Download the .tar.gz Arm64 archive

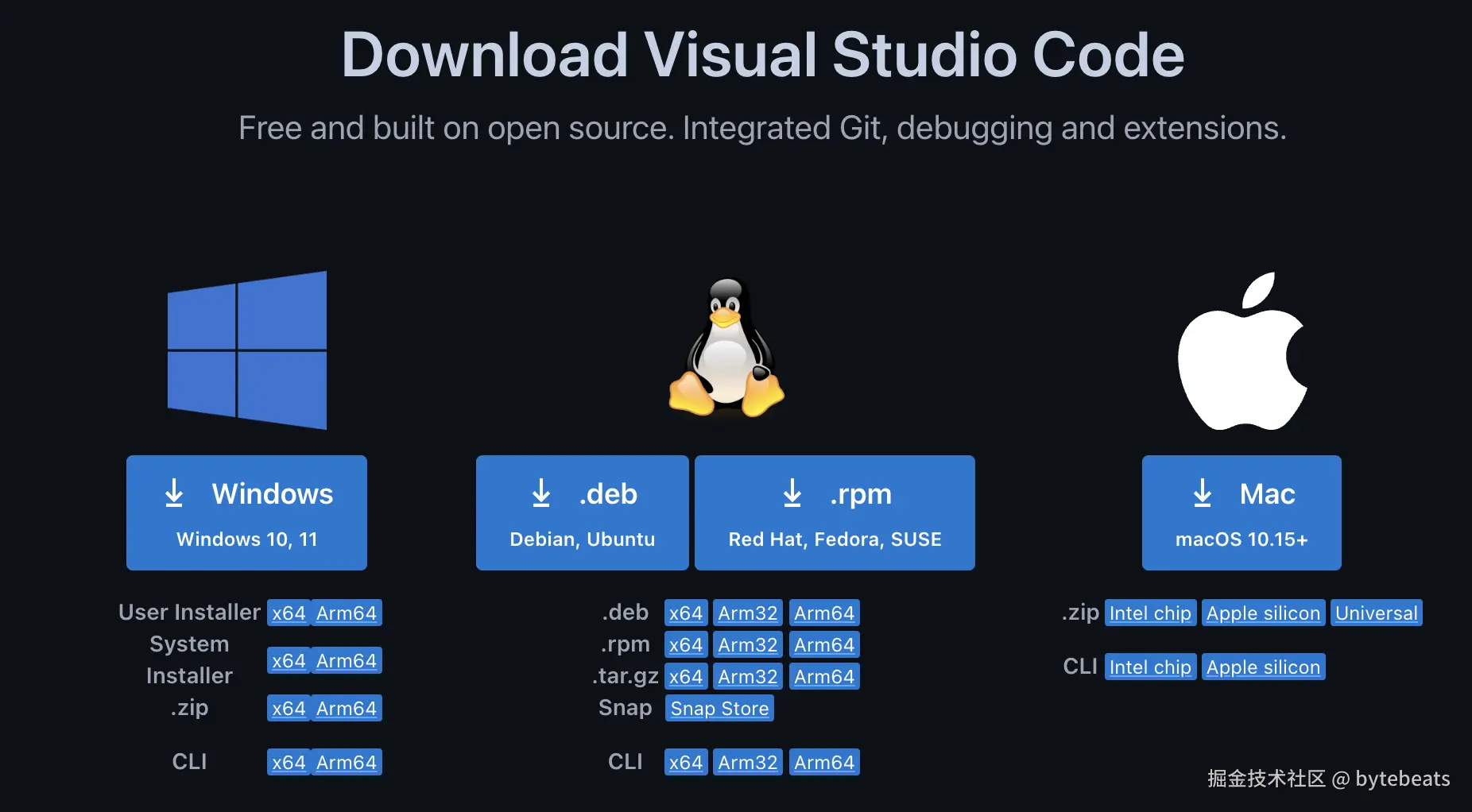[824, 677]
